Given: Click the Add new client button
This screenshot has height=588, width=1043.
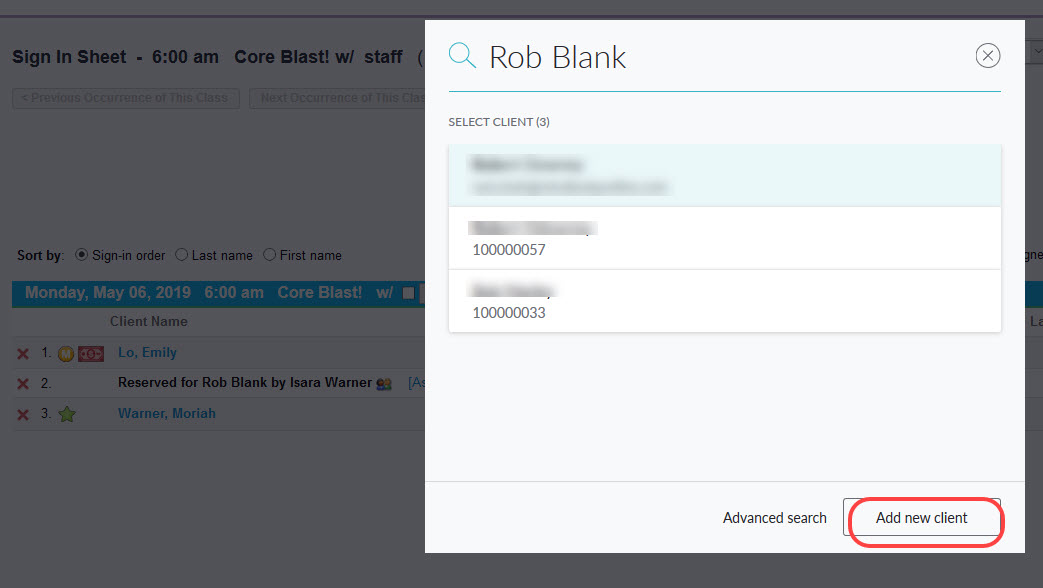Looking at the screenshot, I should click(x=923, y=518).
